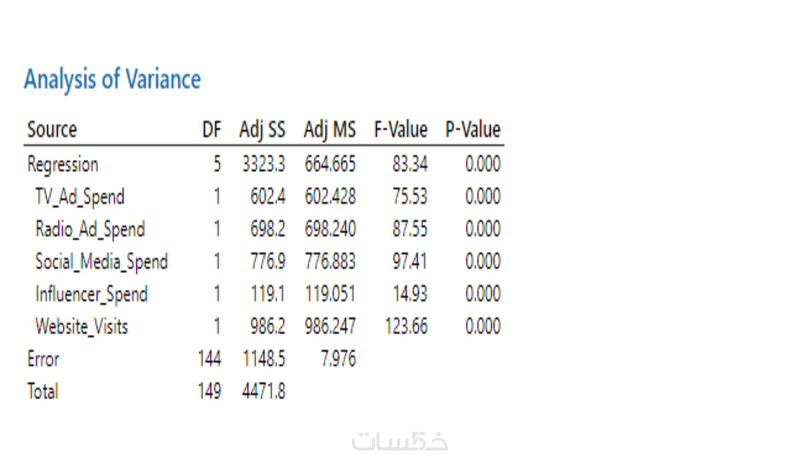This screenshot has height=460, width=800.
Task: Click the Analysis of Variance heading
Action: pyautogui.click(x=112, y=80)
